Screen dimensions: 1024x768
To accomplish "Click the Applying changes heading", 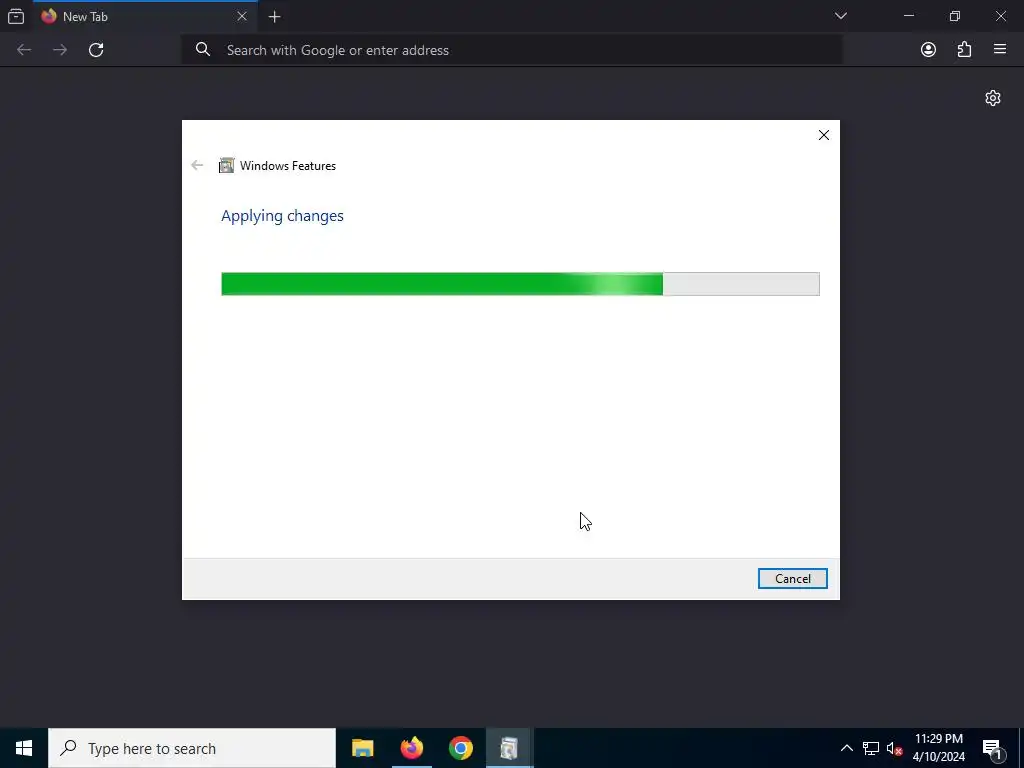I will point(282,216).
